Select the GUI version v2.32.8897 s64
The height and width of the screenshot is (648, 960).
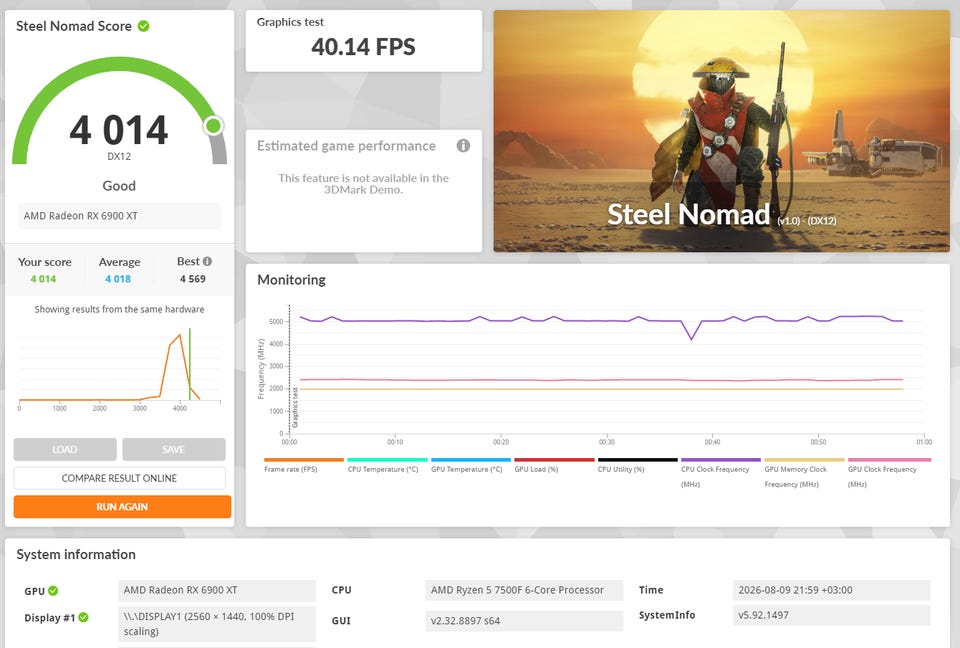coord(524,620)
